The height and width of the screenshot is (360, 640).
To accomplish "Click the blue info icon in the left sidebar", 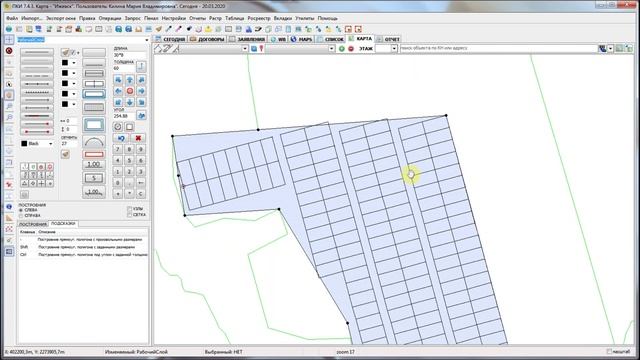I will 9,207.
